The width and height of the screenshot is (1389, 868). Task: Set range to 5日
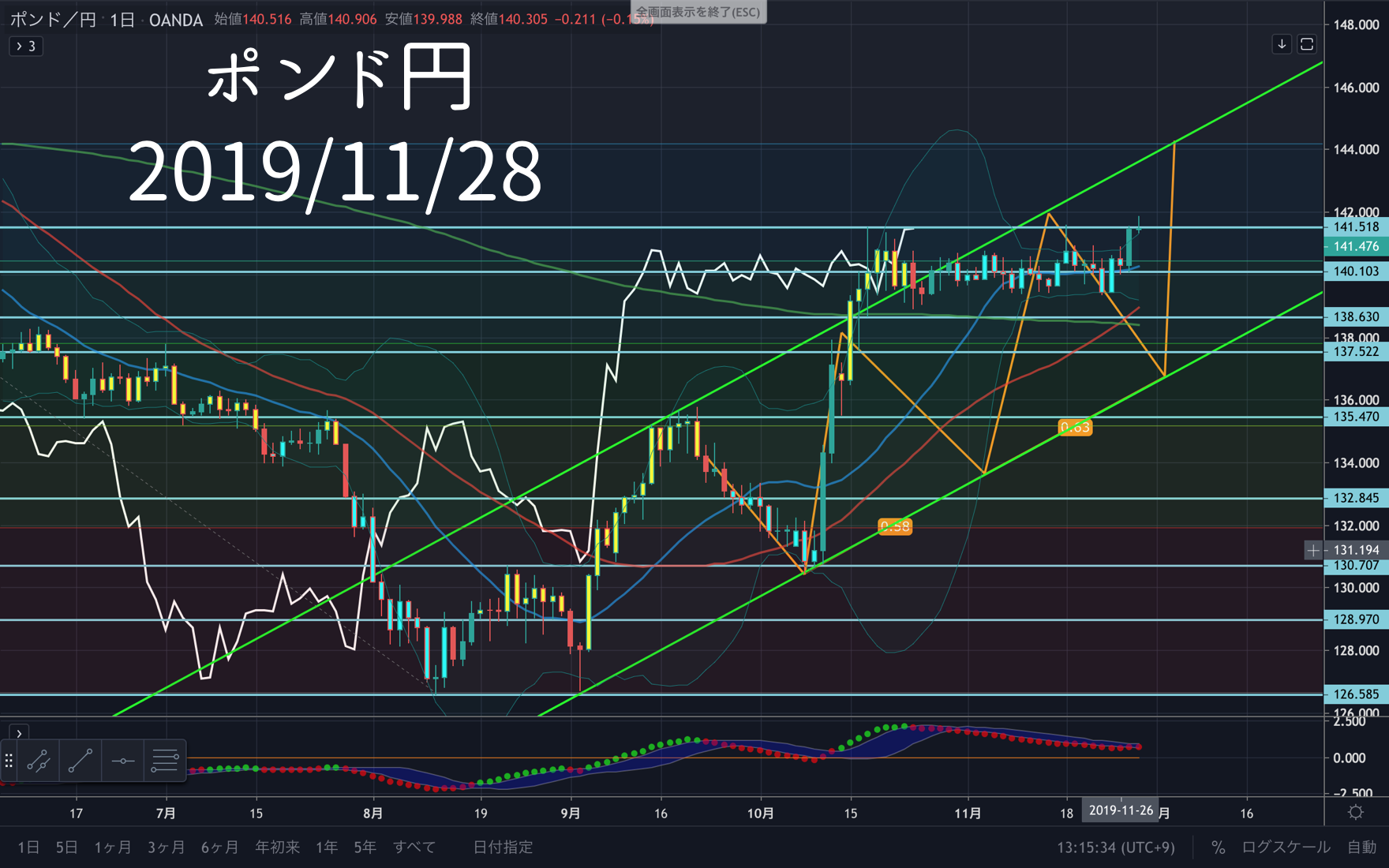(66, 847)
